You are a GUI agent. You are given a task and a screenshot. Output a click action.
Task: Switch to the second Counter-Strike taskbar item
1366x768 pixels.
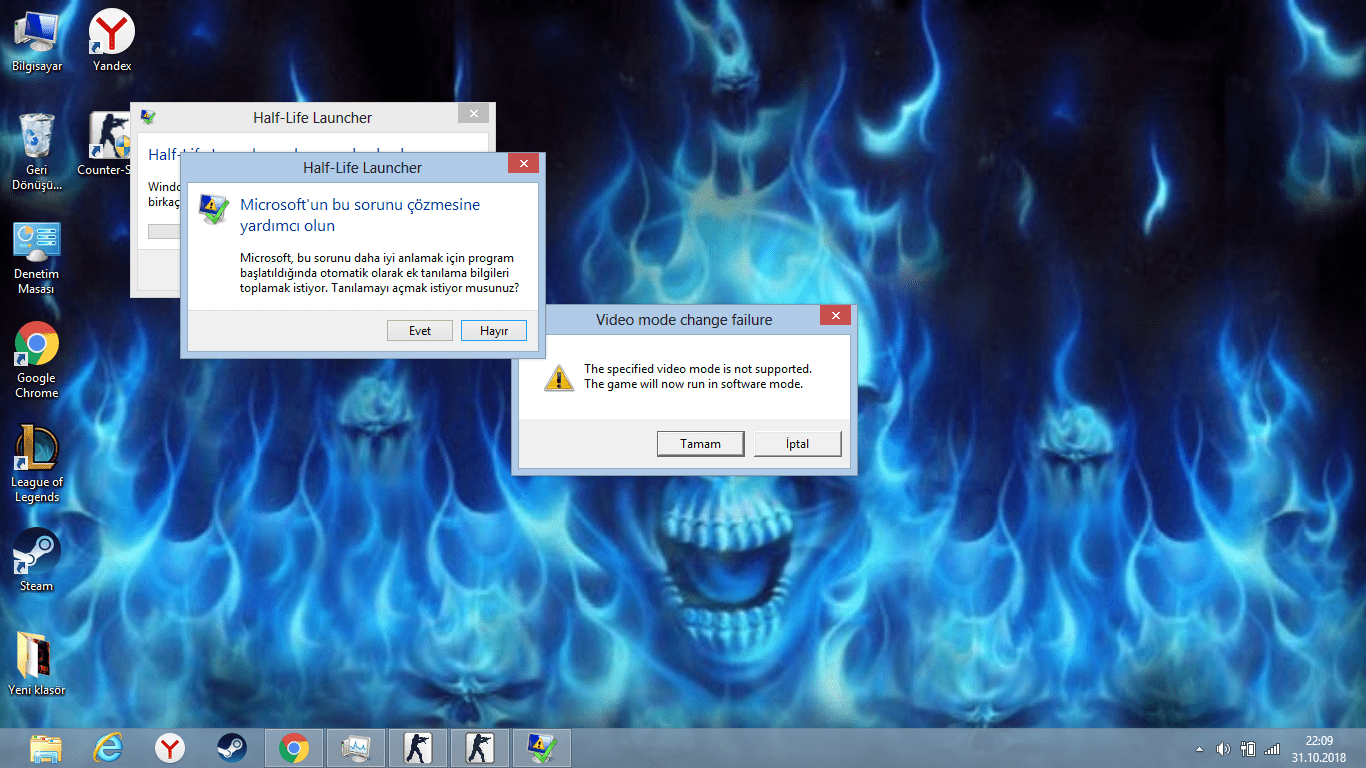(480, 748)
